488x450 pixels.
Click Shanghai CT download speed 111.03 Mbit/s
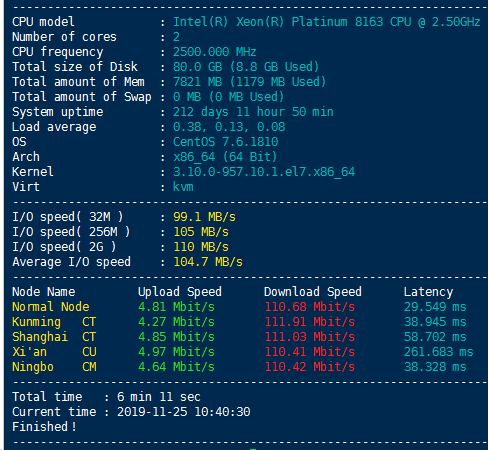pos(310,337)
